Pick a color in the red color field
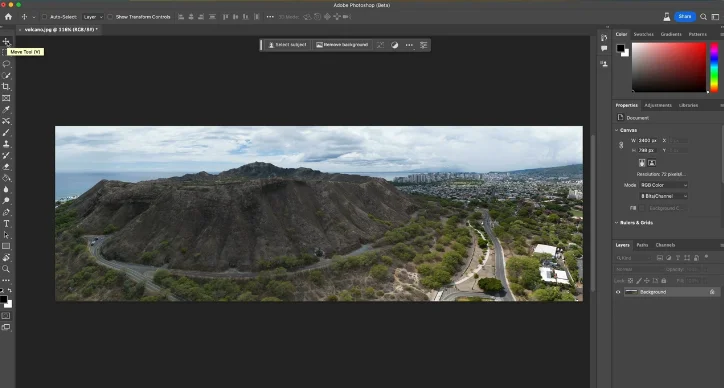Screen dimensions: 724x388 [x=669, y=67]
